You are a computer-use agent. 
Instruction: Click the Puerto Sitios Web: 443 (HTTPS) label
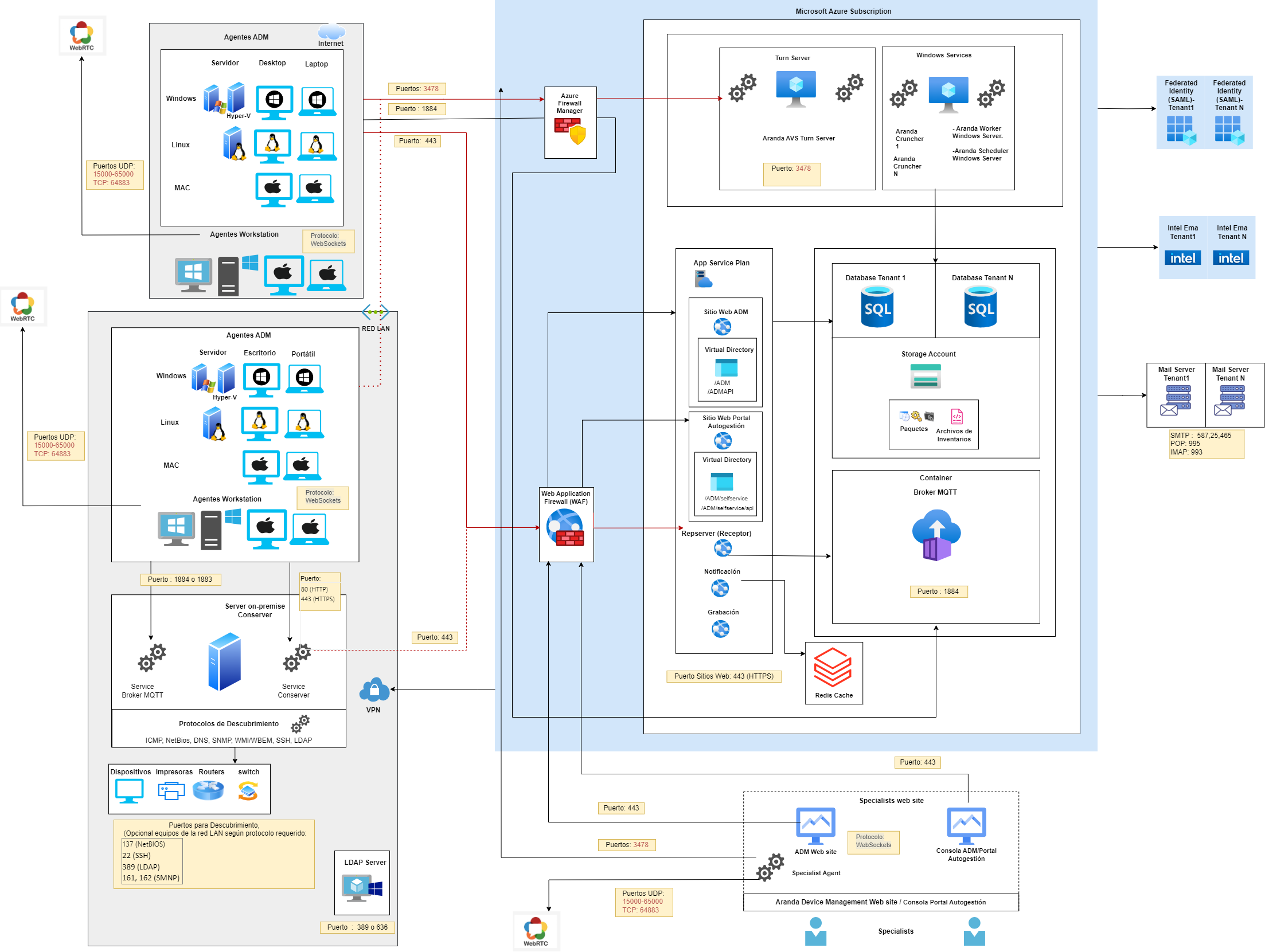pyautogui.click(x=724, y=676)
